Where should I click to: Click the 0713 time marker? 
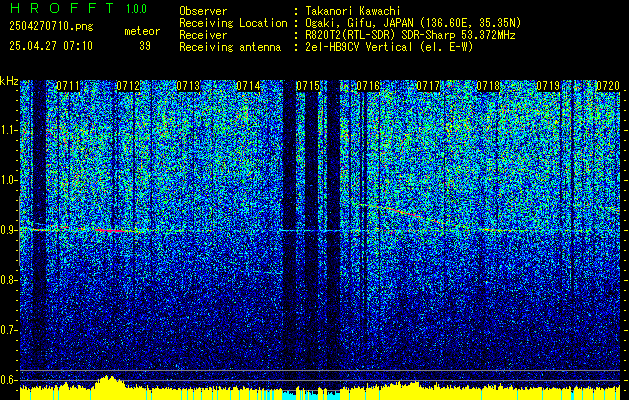(x=188, y=86)
